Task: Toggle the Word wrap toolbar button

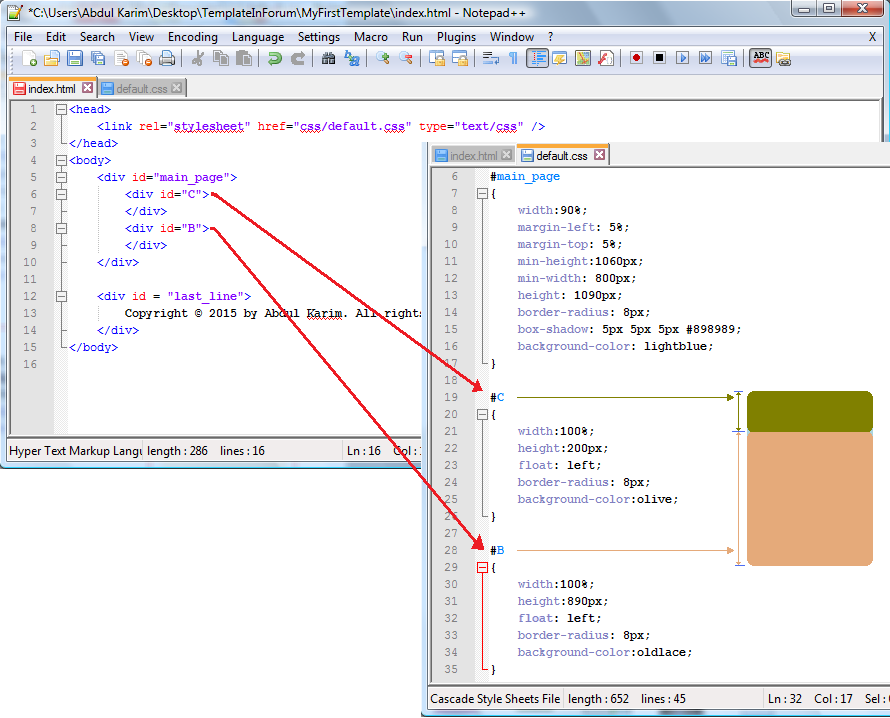Action: pyautogui.click(x=490, y=58)
